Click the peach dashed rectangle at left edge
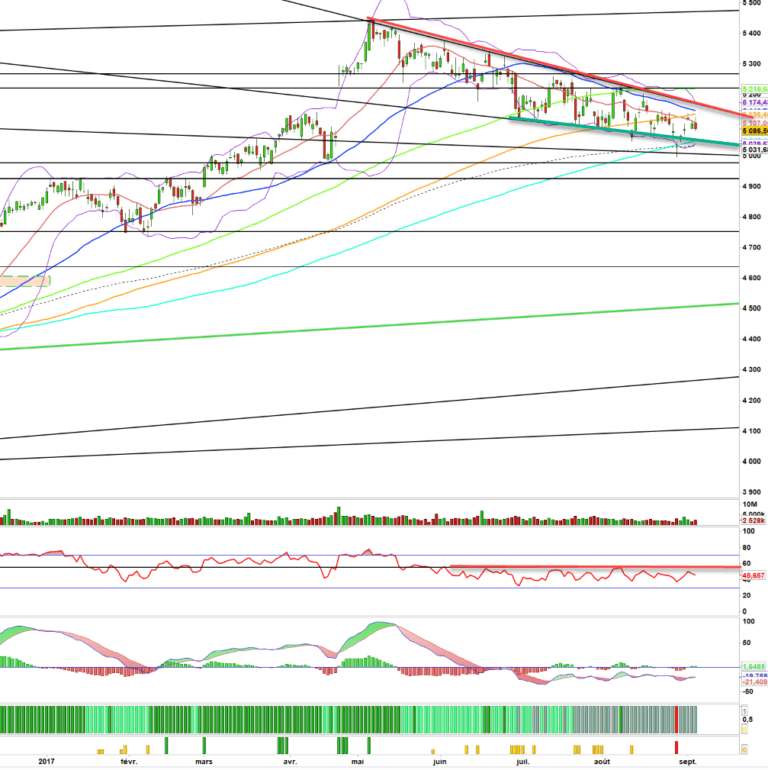Viewport: 768px width, 770px height. pyautogui.click(x=24, y=281)
